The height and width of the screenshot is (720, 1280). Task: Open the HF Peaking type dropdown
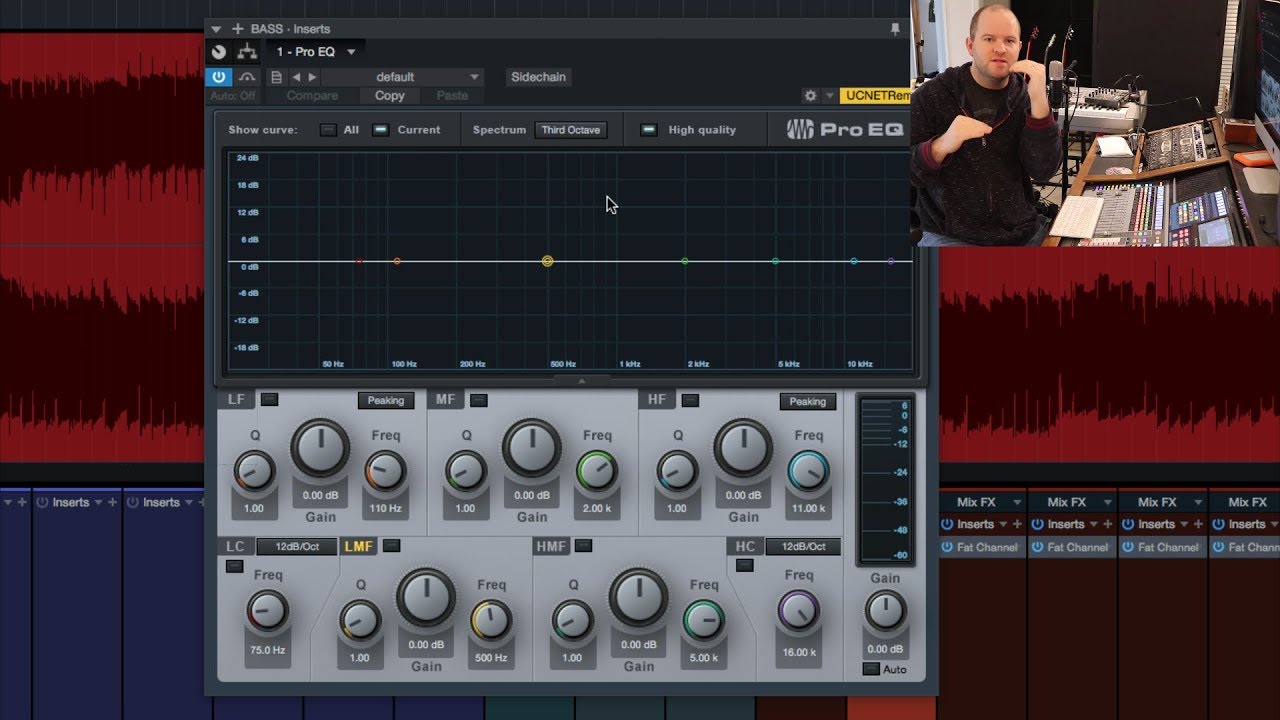(x=808, y=401)
